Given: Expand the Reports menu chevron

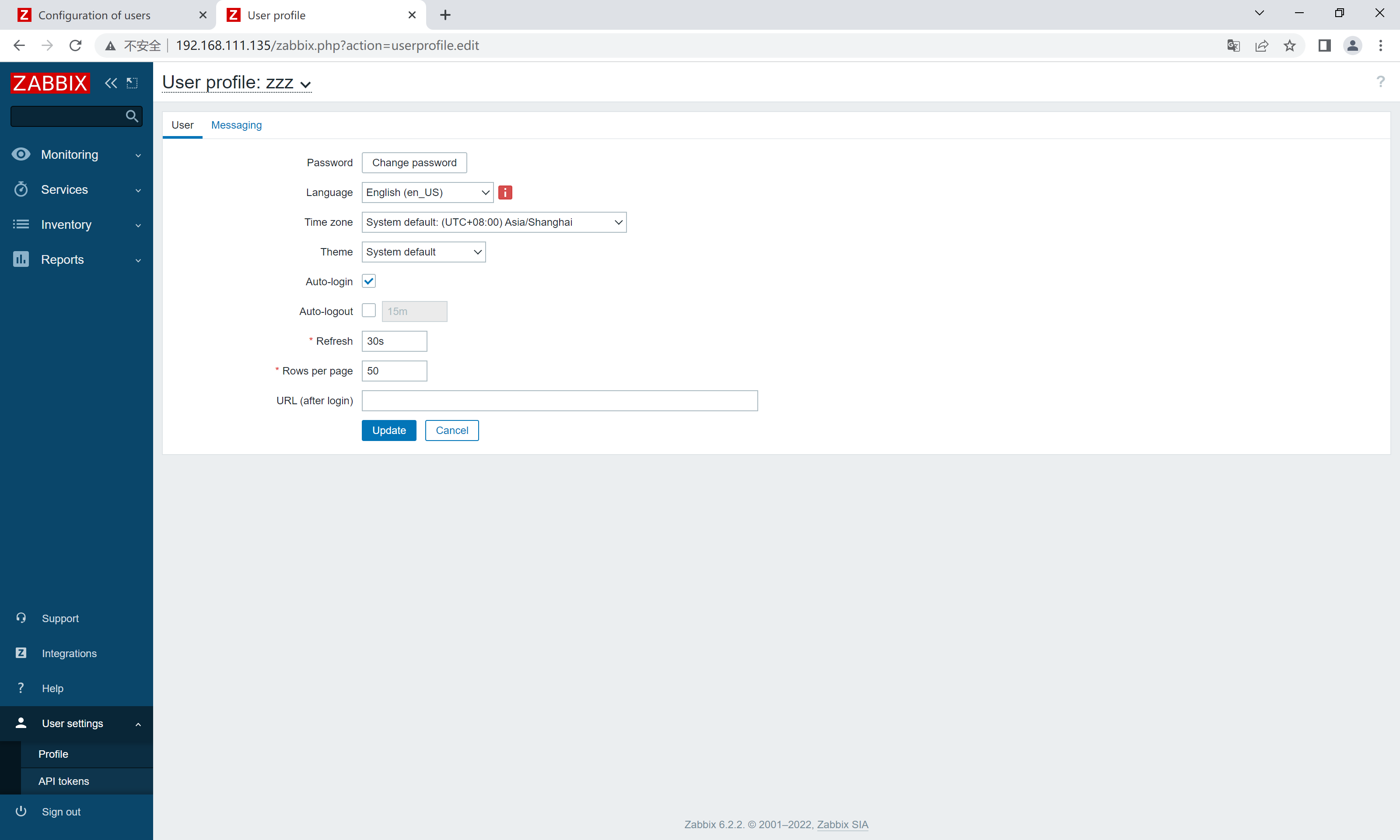Looking at the screenshot, I should [138, 260].
